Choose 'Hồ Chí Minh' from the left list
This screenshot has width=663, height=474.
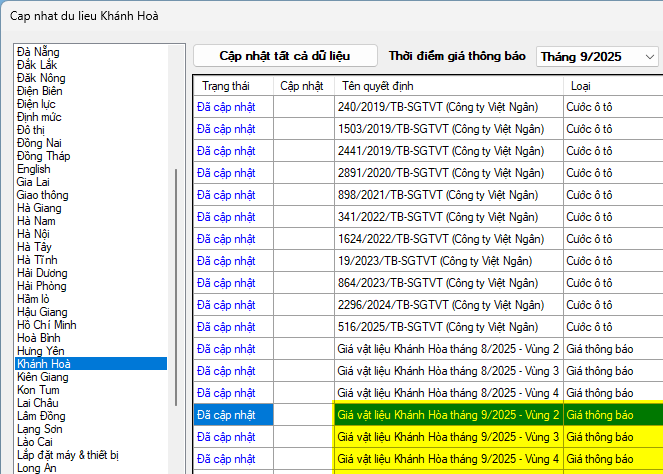[47, 324]
